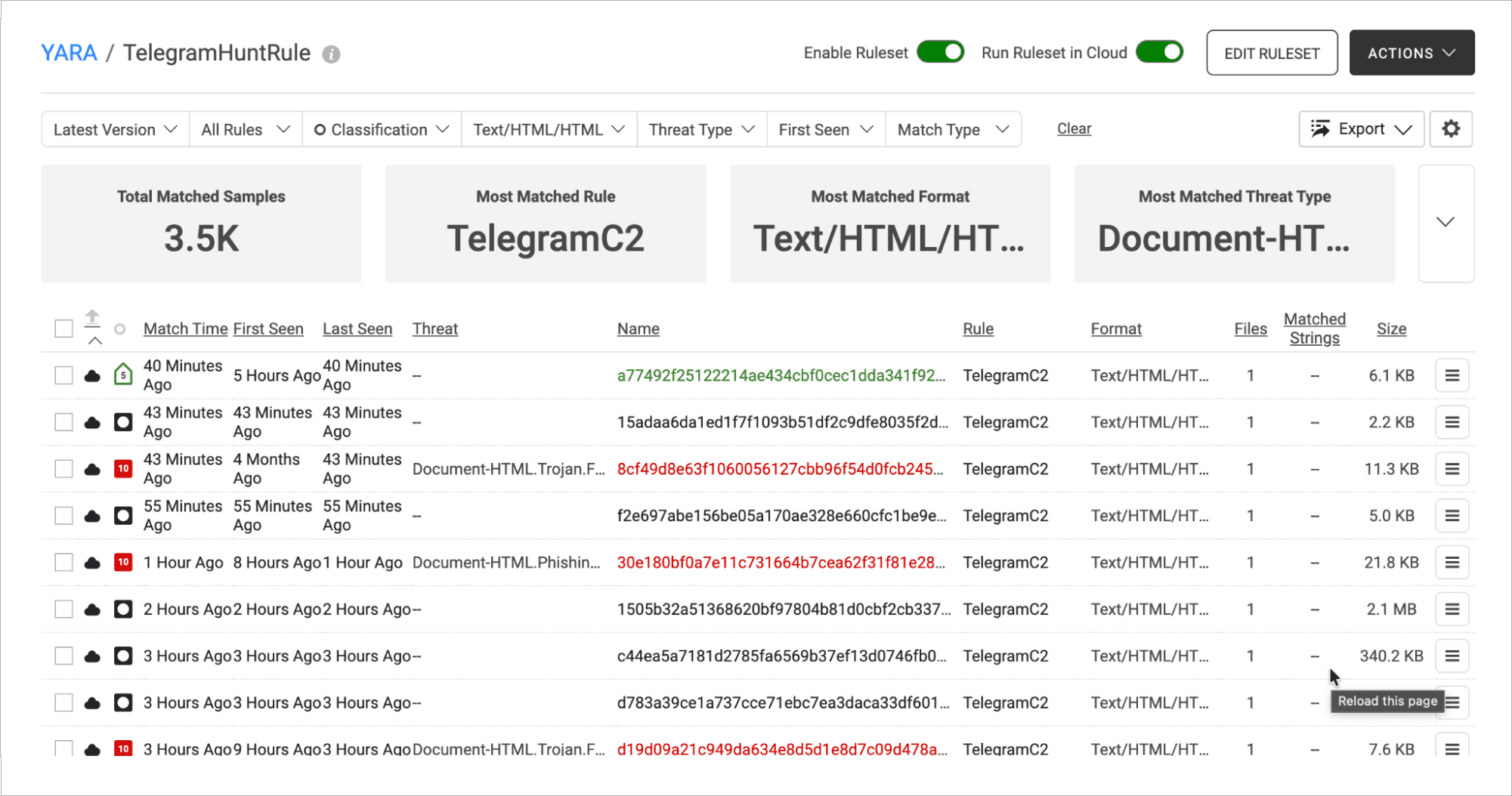Click red risk 10 badge in 30e180bf0a7e row
This screenshot has width=1512, height=796.
123,563
